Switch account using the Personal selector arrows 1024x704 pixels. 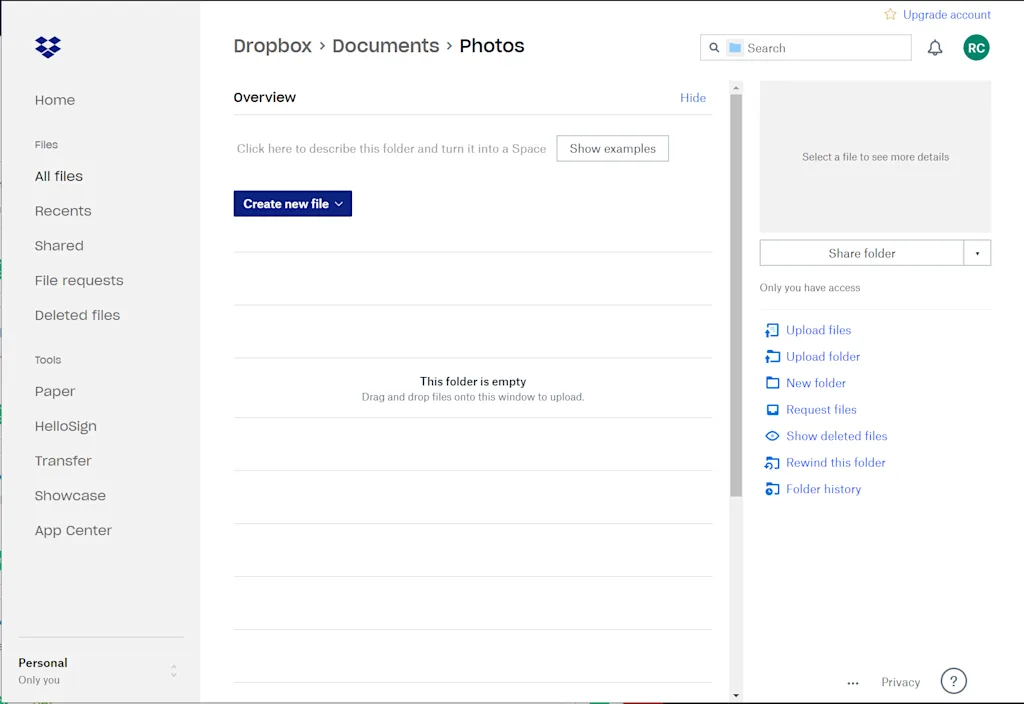pyautogui.click(x=174, y=671)
